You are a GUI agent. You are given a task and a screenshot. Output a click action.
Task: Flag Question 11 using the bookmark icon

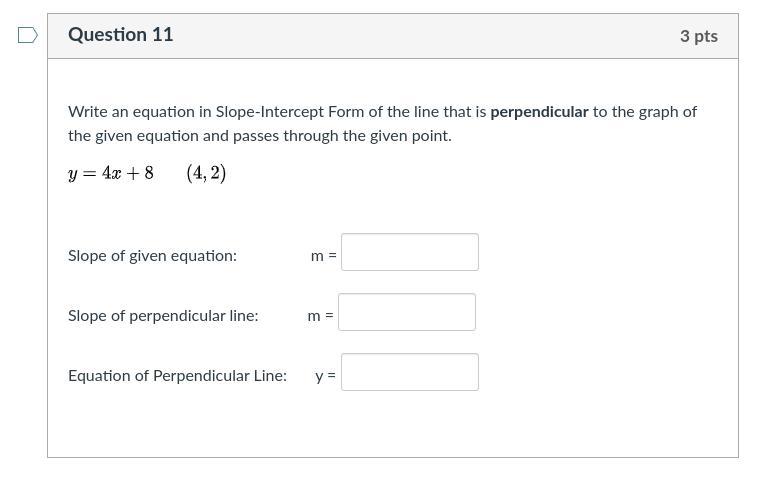(28, 35)
